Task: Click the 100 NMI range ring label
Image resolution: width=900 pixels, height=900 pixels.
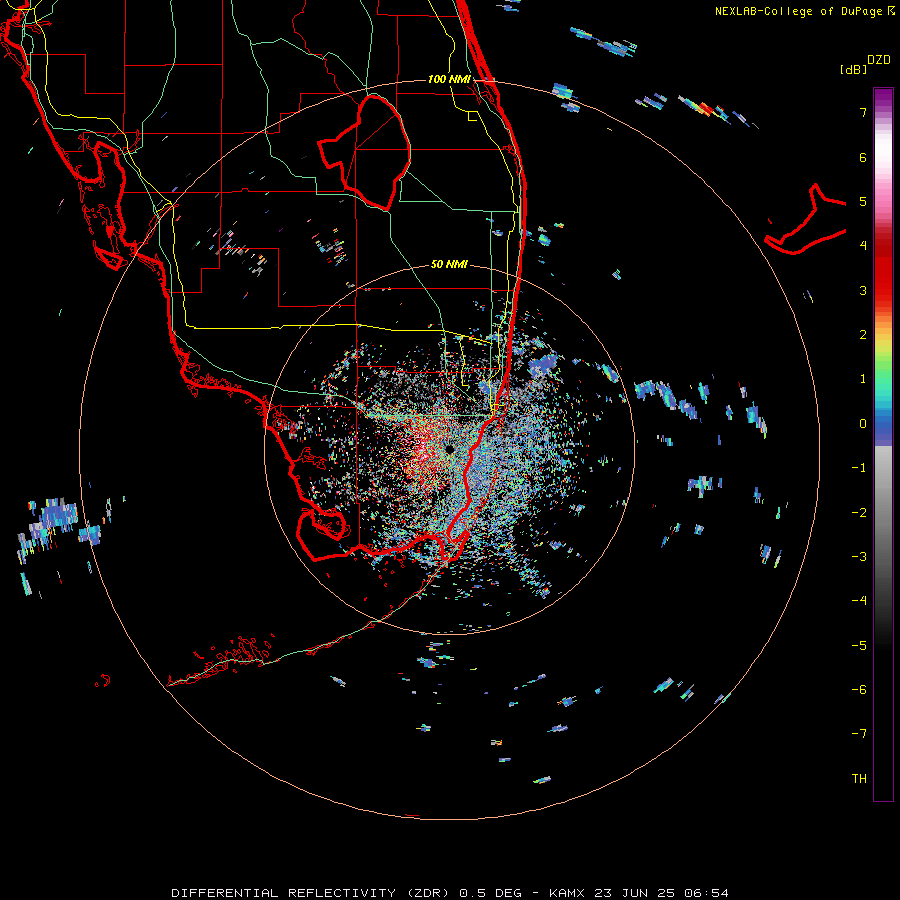Action: (x=449, y=79)
